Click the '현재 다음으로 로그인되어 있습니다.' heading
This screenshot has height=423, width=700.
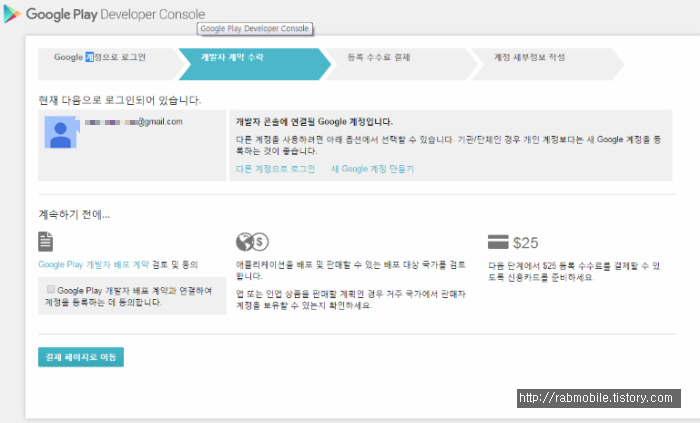point(120,100)
